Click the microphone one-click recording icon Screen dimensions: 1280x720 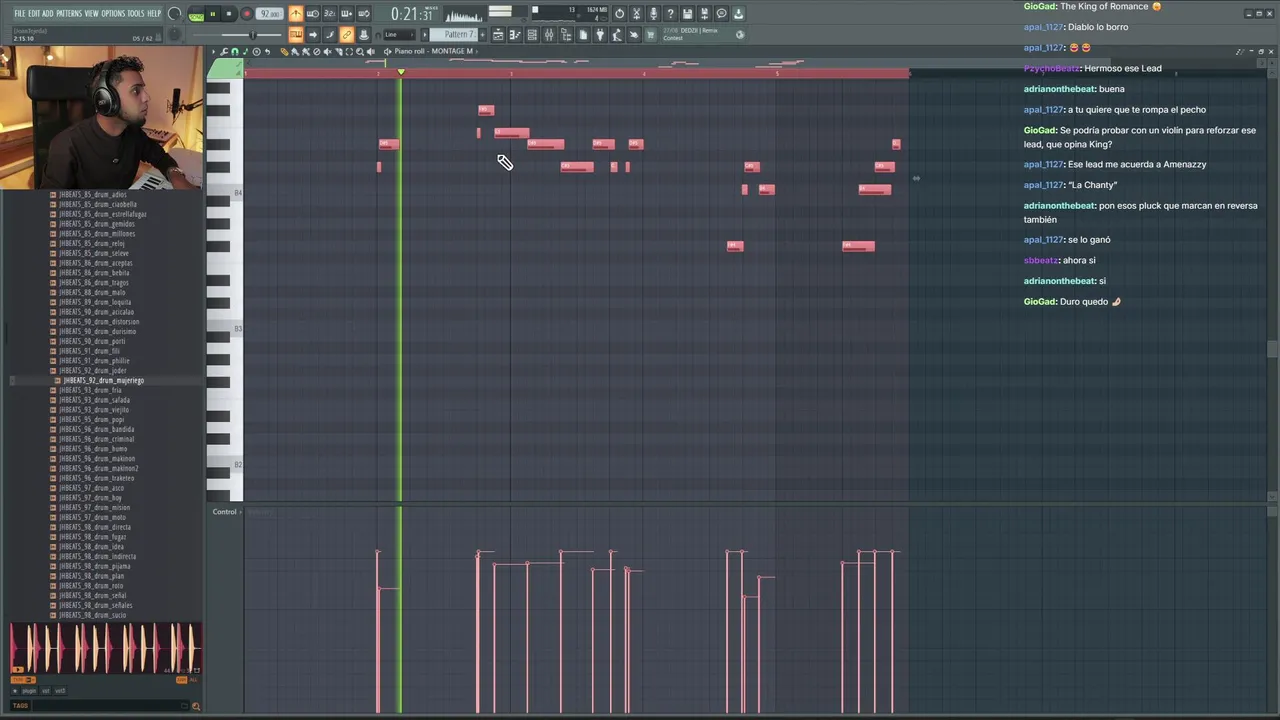(653, 14)
